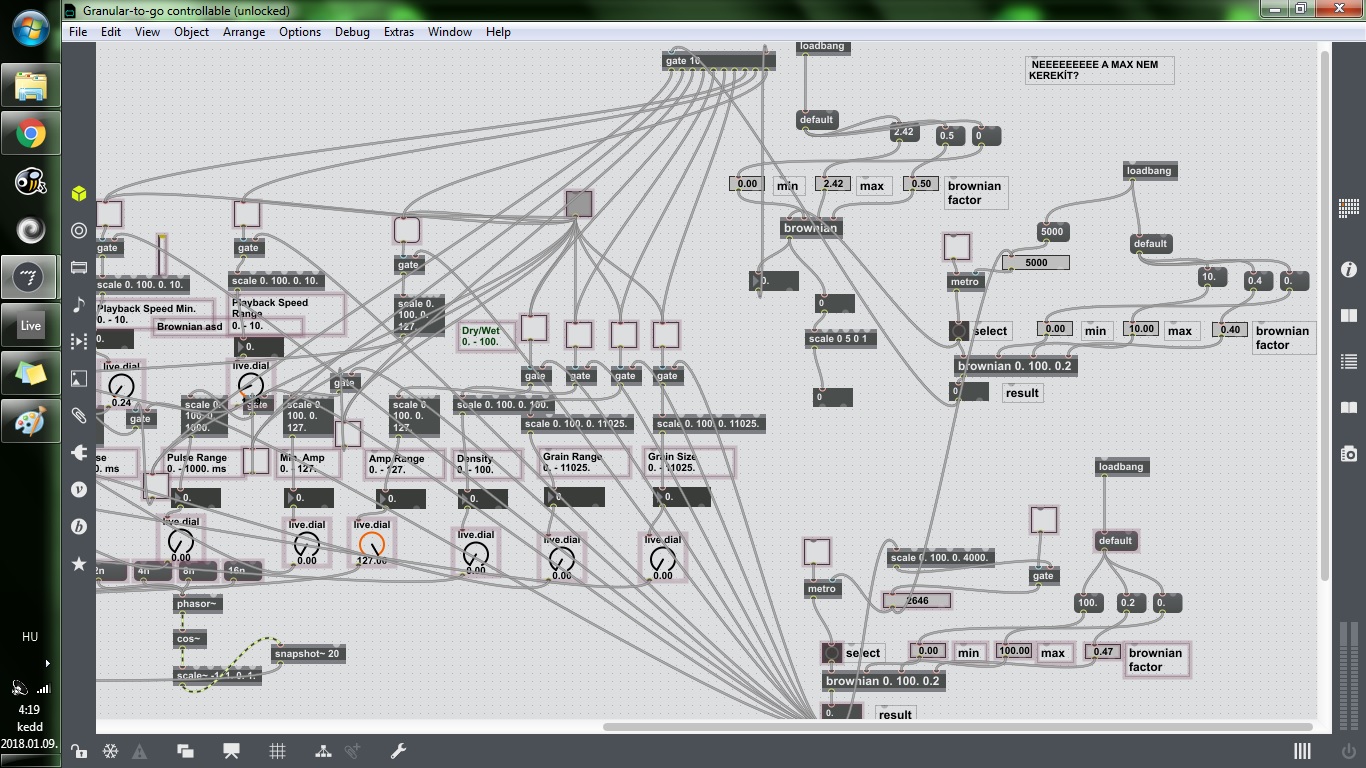
Task: Open Paint from the taskbar
Action: coord(30,422)
